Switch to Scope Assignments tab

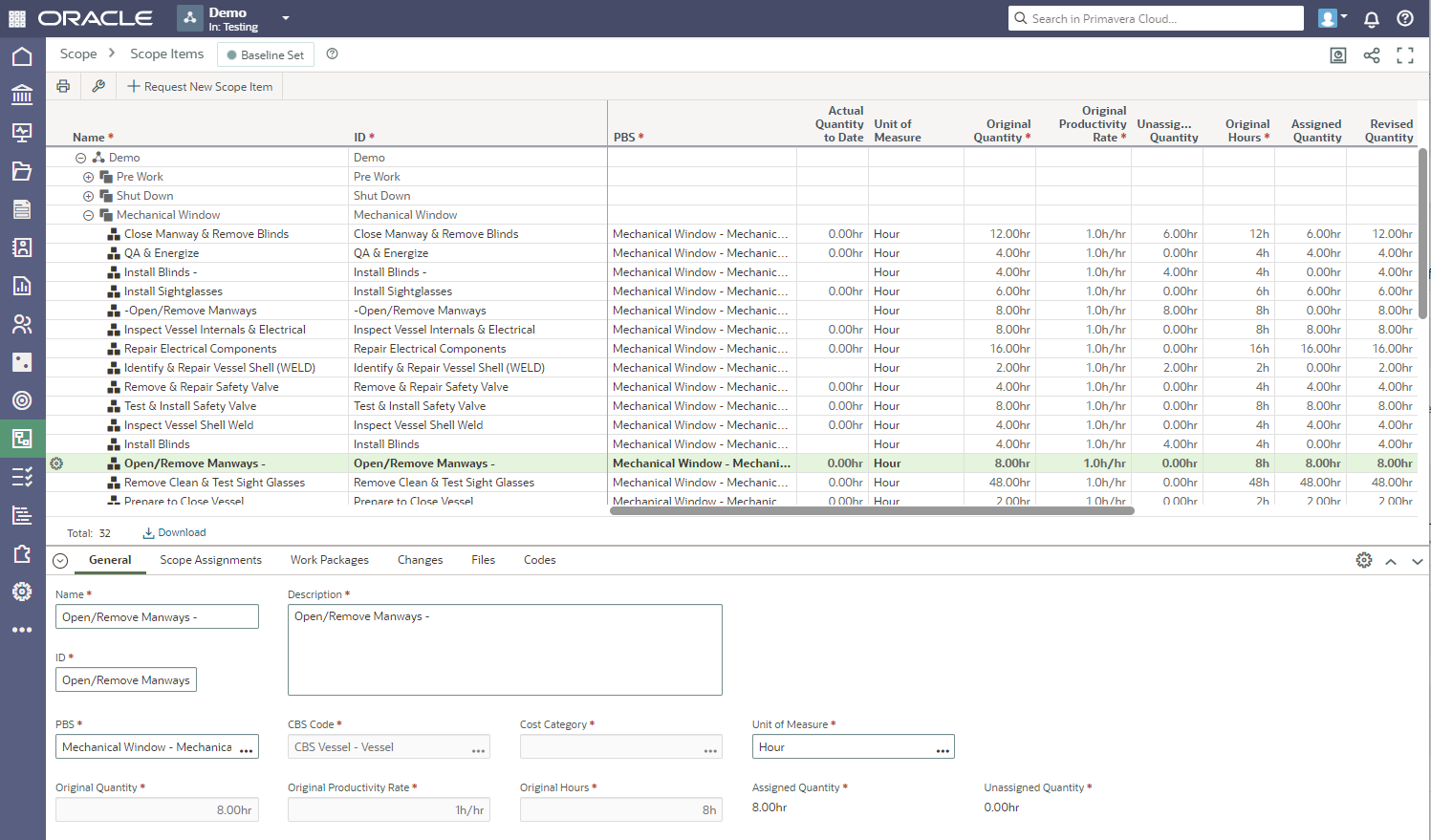click(x=210, y=560)
